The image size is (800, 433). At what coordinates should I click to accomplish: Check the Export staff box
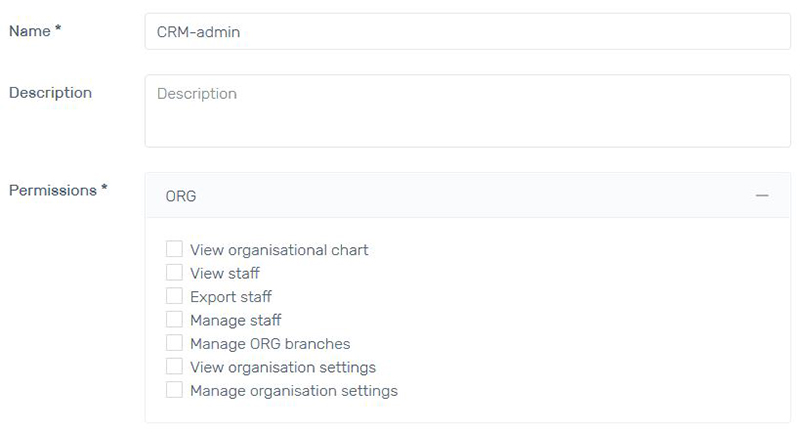click(x=174, y=296)
